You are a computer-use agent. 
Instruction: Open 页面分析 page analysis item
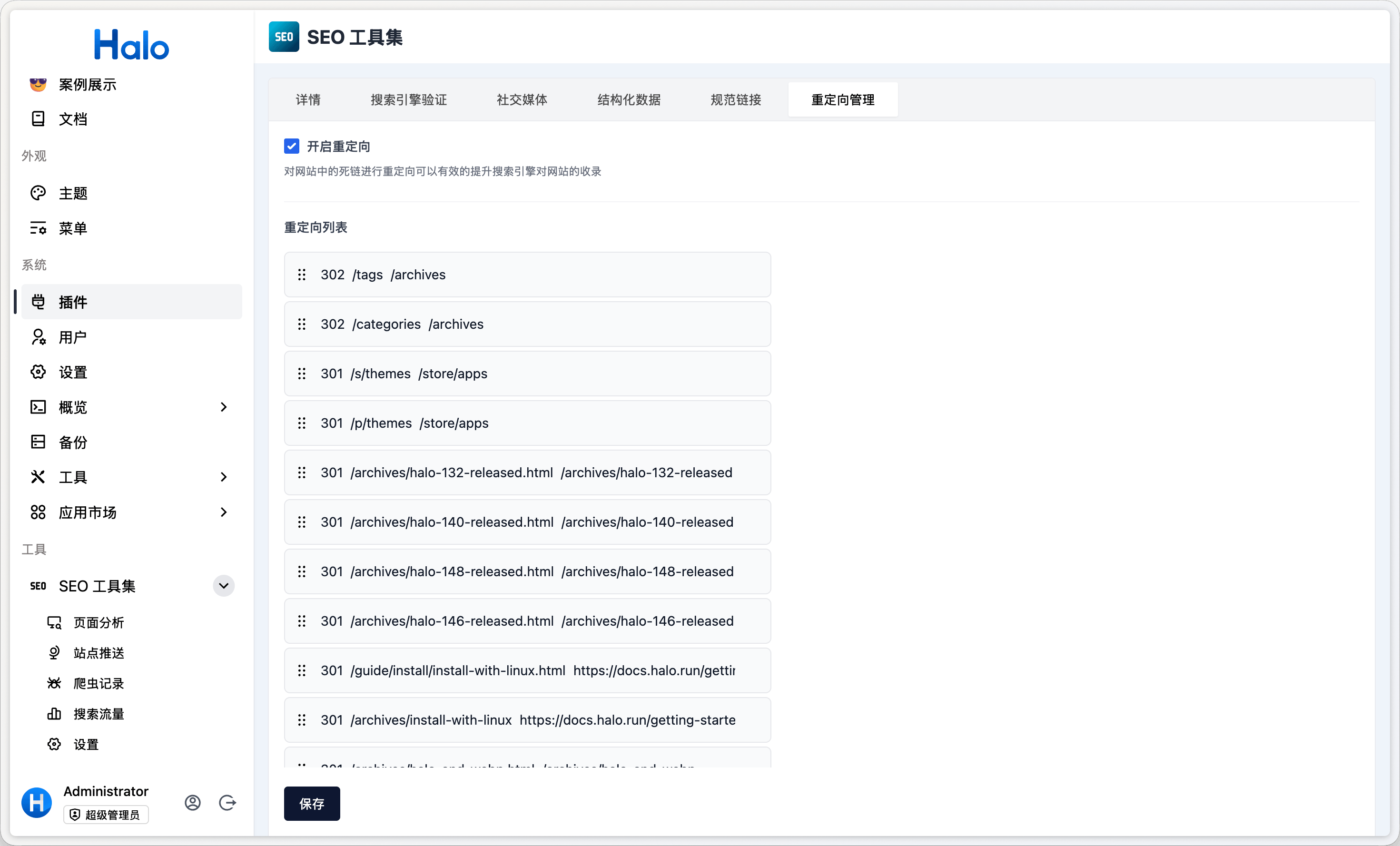coord(99,623)
